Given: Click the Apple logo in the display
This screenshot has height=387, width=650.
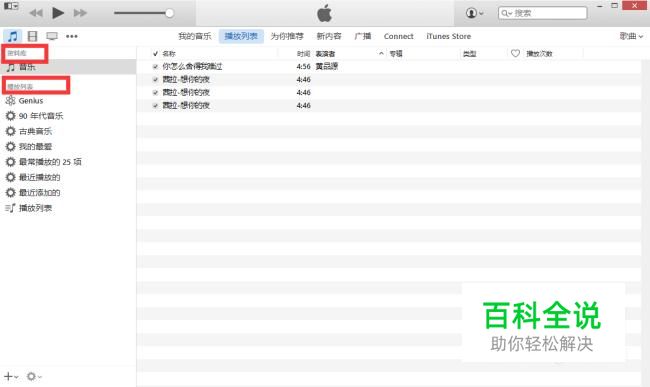Looking at the screenshot, I should pyautogui.click(x=325, y=13).
